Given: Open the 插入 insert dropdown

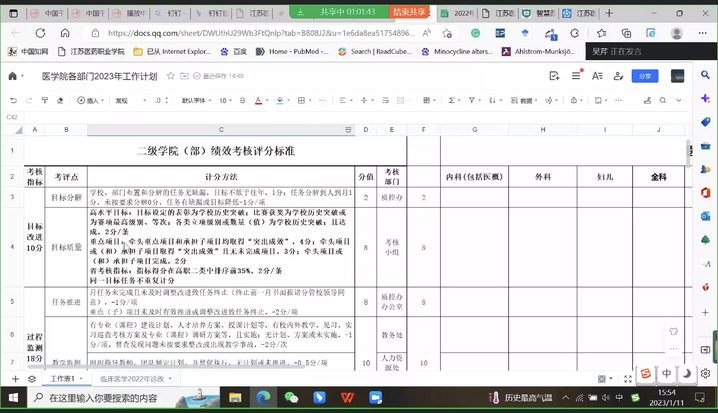Looking at the screenshot, I should coord(91,100).
